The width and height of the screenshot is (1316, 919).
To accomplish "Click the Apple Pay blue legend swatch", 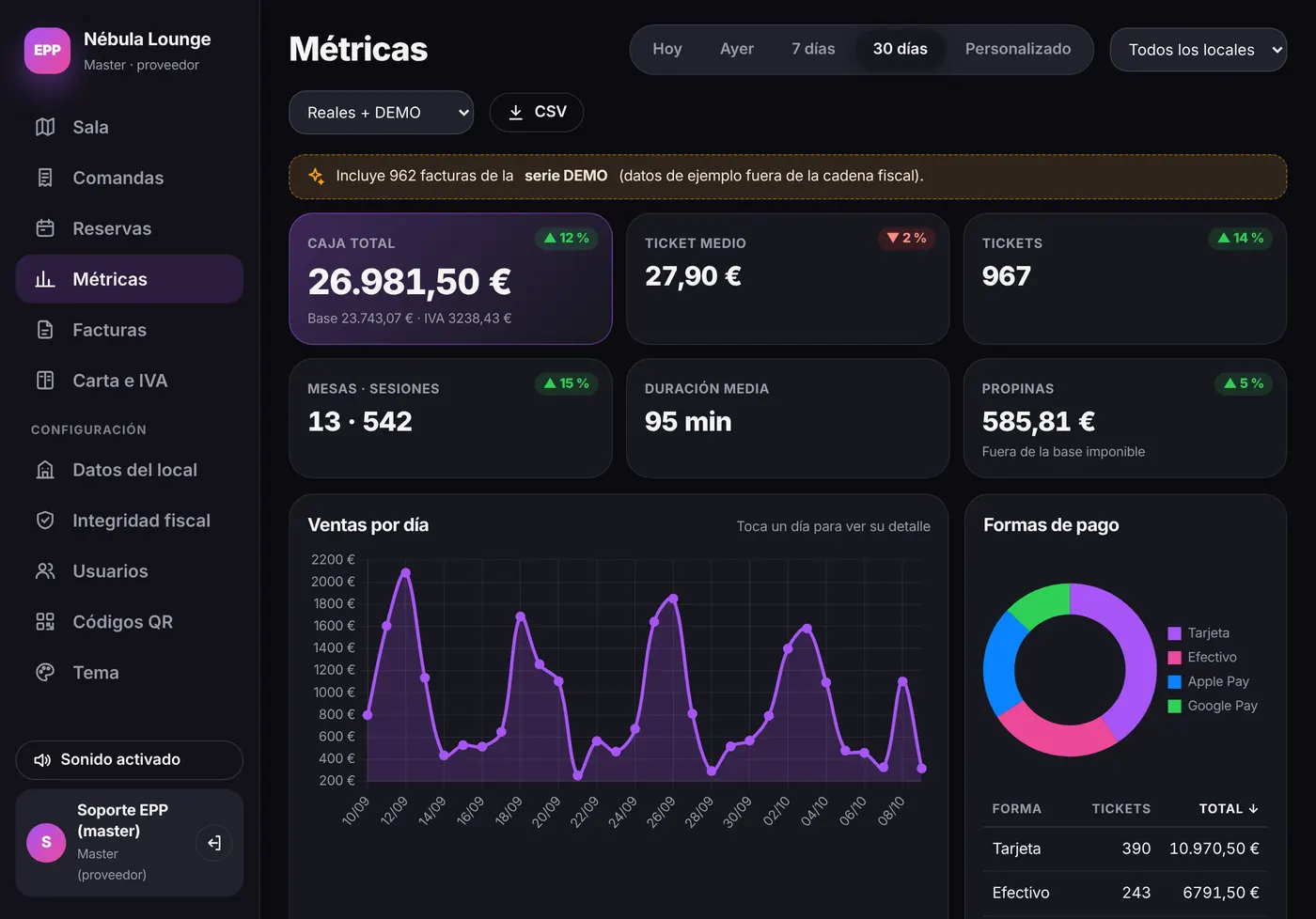I will 1174,682.
